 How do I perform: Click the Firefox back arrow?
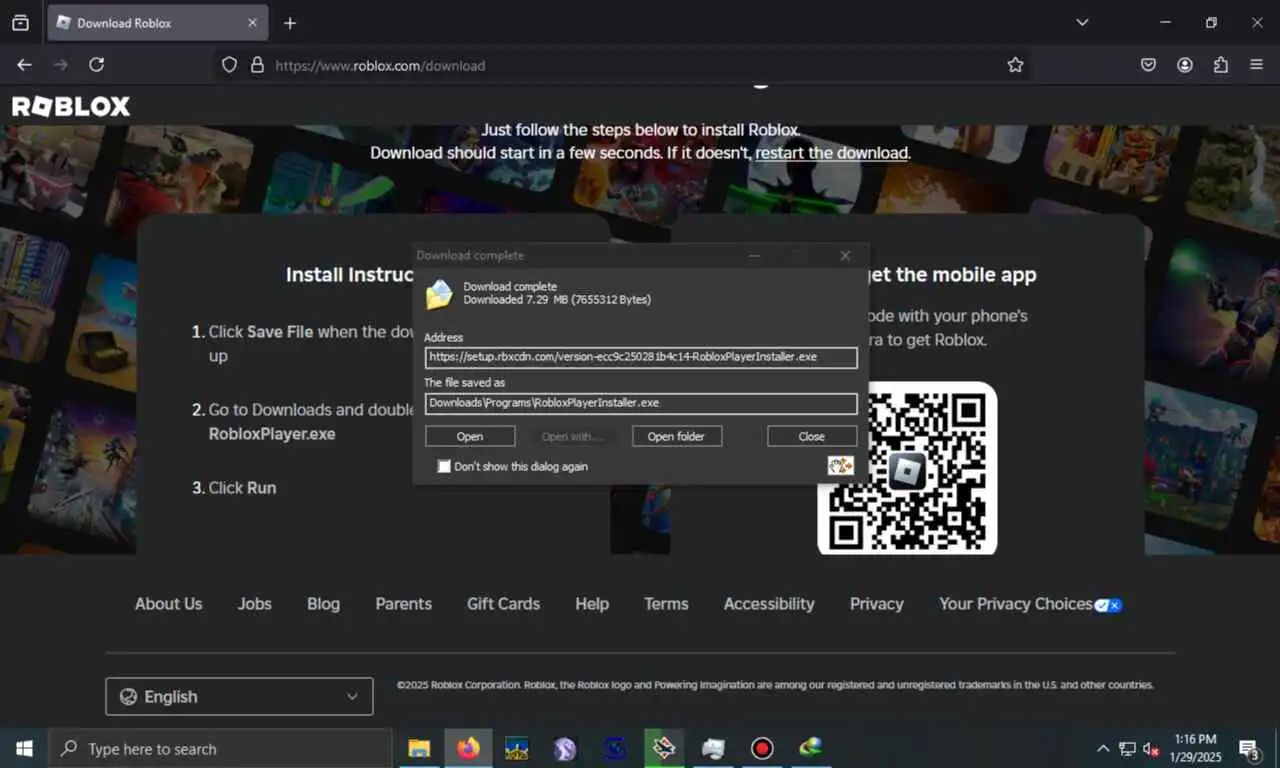(25, 65)
